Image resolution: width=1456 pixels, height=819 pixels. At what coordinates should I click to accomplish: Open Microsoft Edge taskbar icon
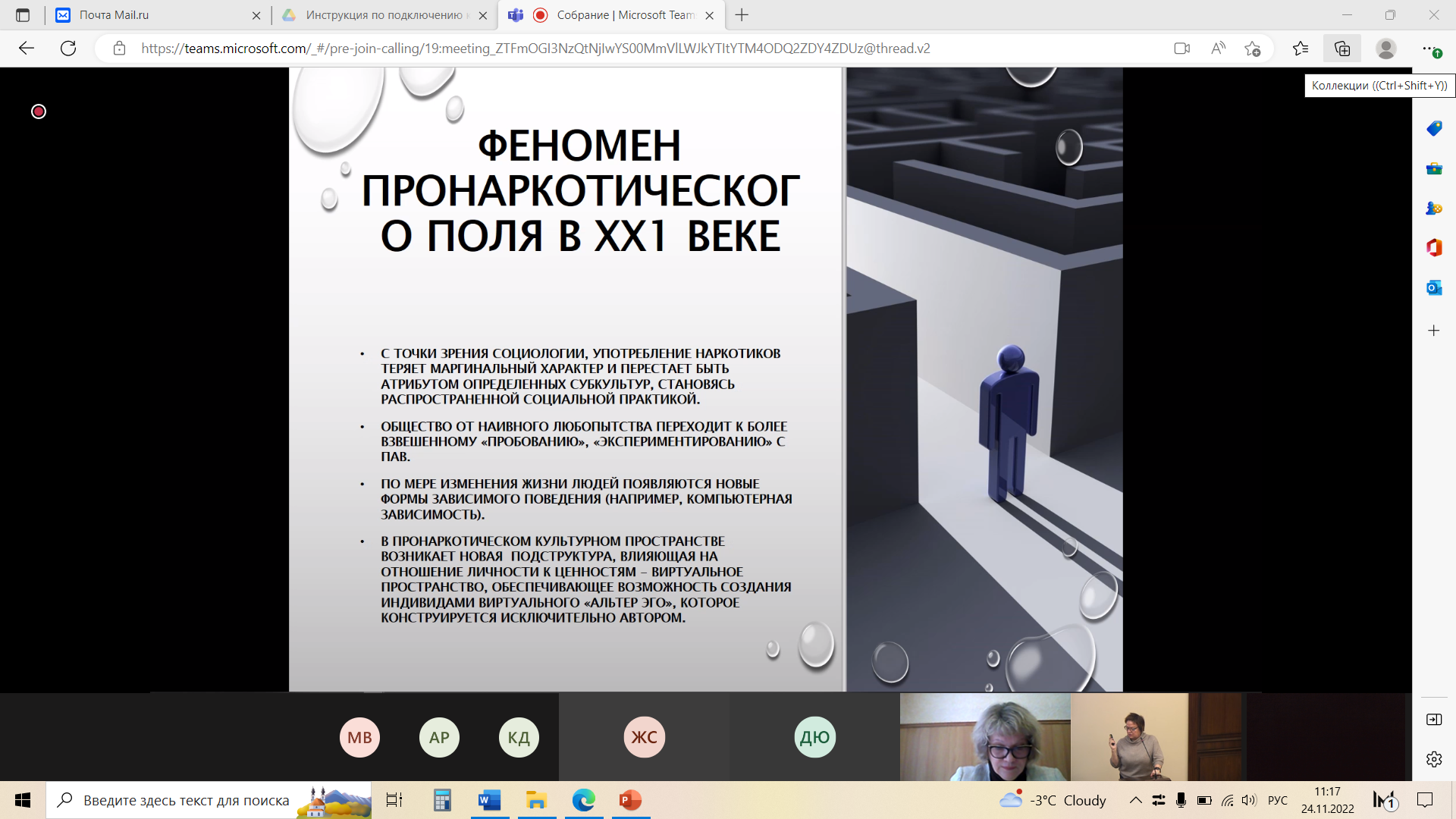pyautogui.click(x=584, y=800)
